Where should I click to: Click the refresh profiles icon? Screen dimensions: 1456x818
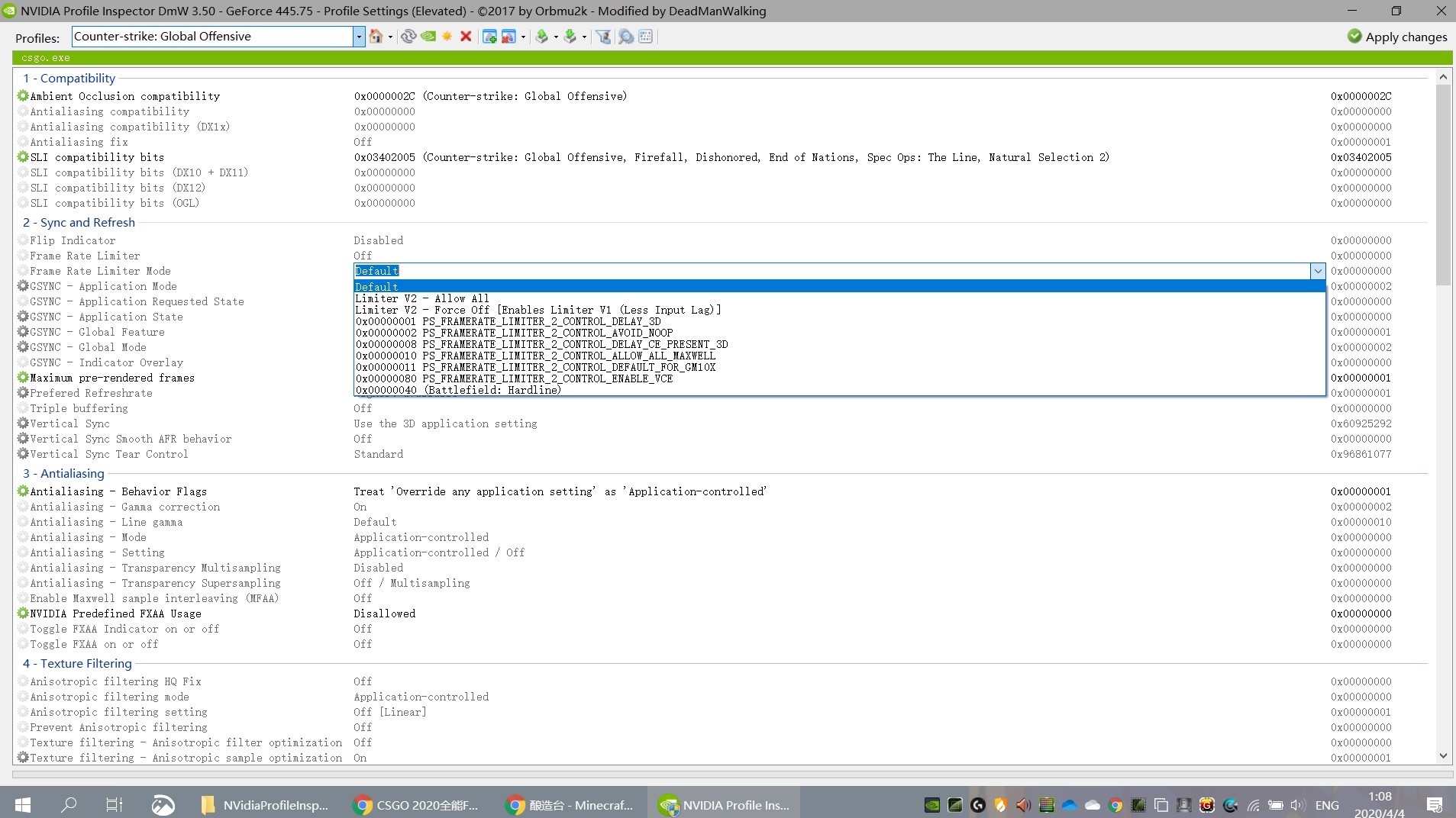408,37
